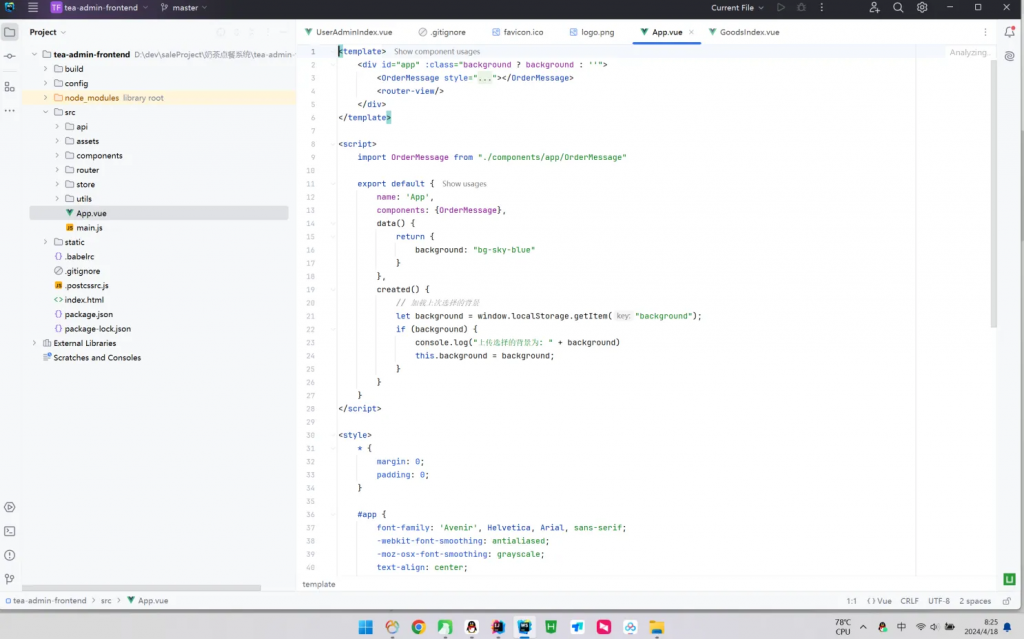The height and width of the screenshot is (639, 1024).
Task: Close the App.vue editor tab
Action: point(691,32)
